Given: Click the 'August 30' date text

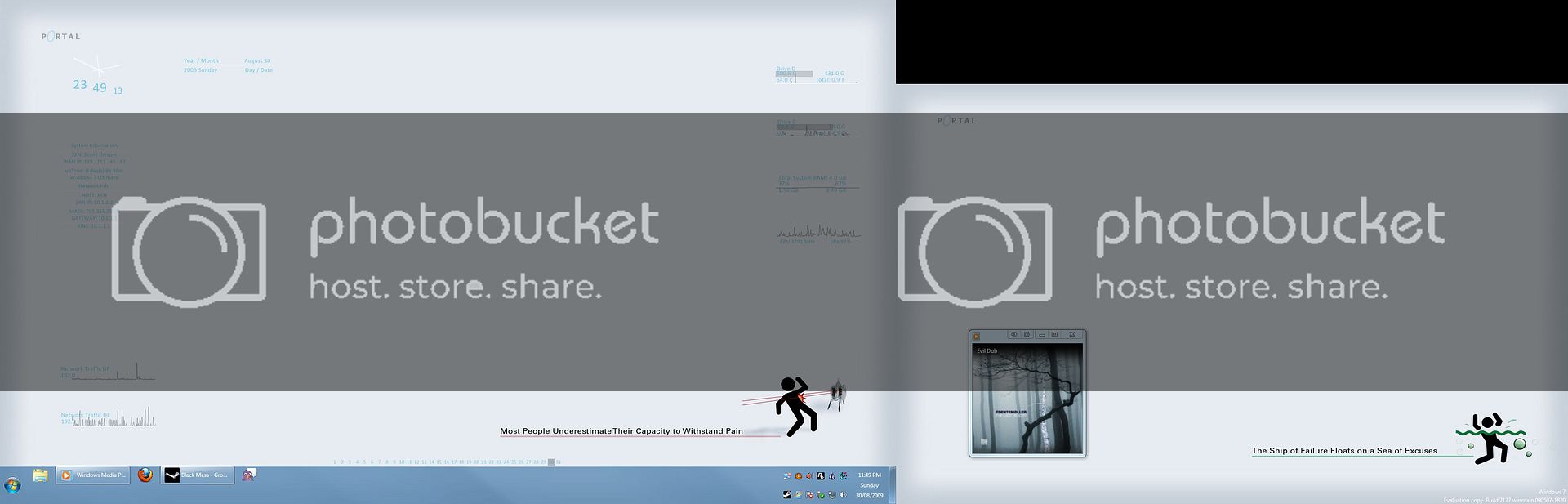Looking at the screenshot, I should coord(257,60).
